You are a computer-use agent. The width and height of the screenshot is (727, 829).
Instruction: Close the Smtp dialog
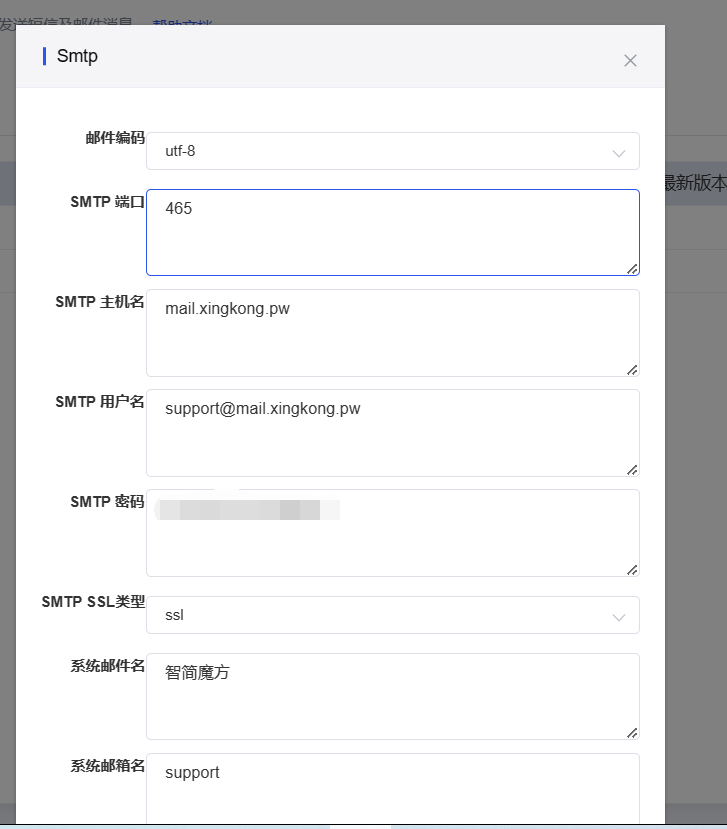[630, 60]
